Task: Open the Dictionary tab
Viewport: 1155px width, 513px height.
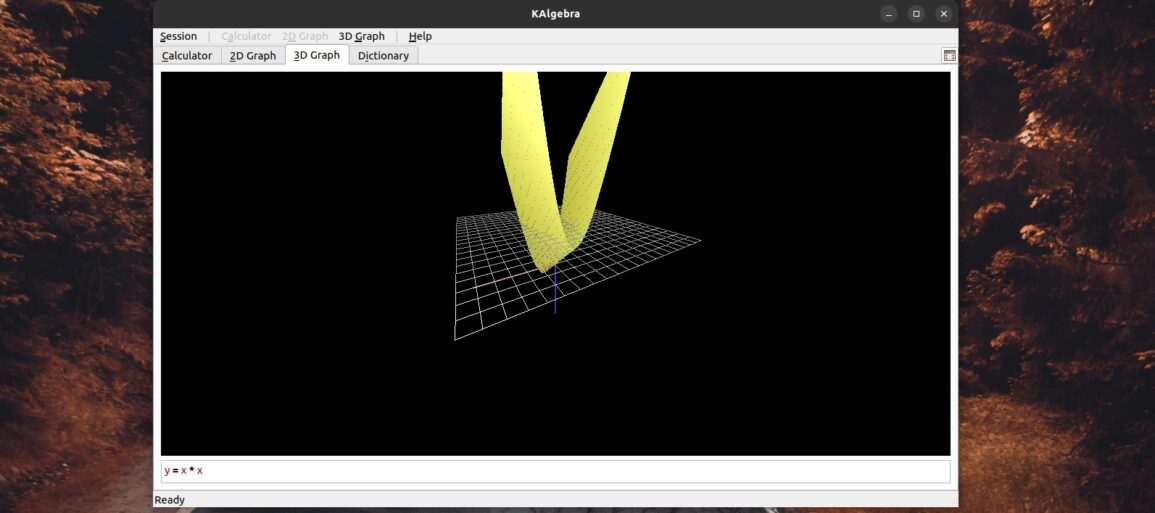Action: 383,56
